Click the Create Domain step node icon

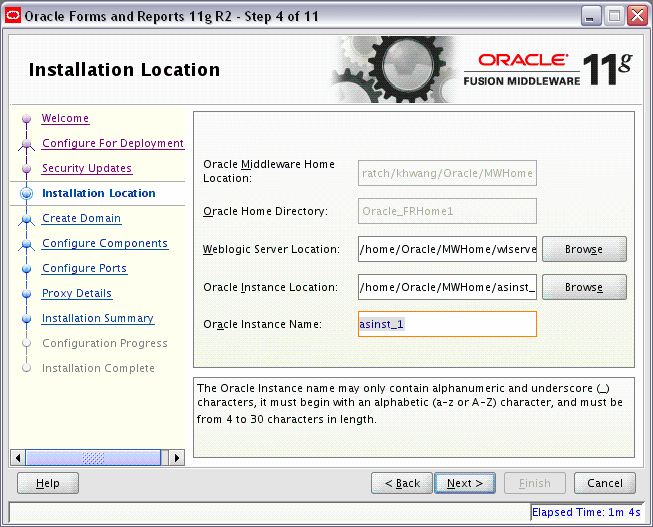pos(27,219)
